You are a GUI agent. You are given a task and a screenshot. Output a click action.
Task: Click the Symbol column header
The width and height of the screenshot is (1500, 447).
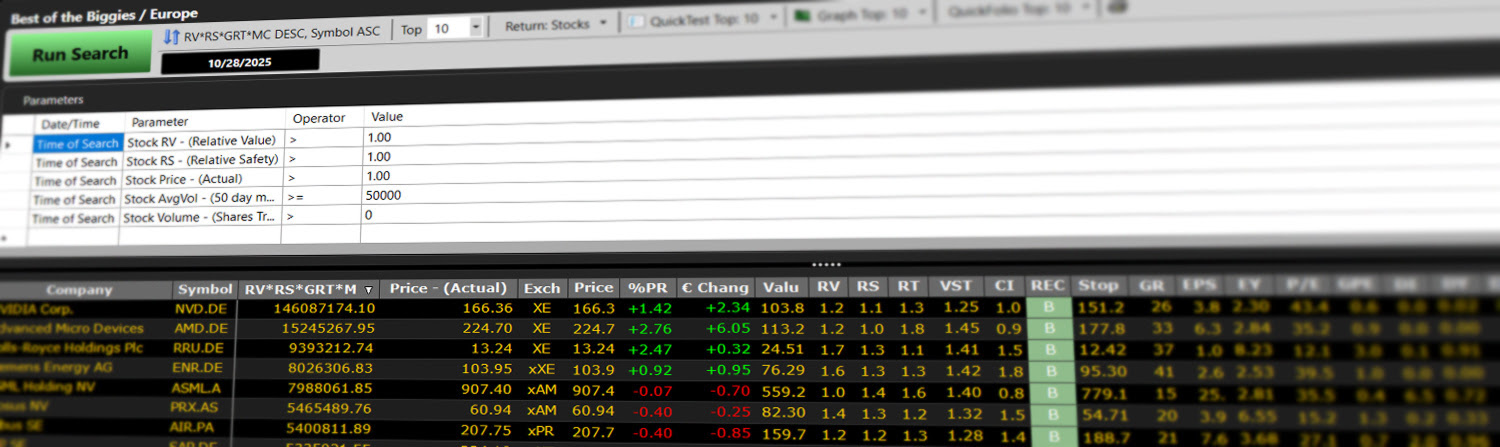[x=205, y=289]
